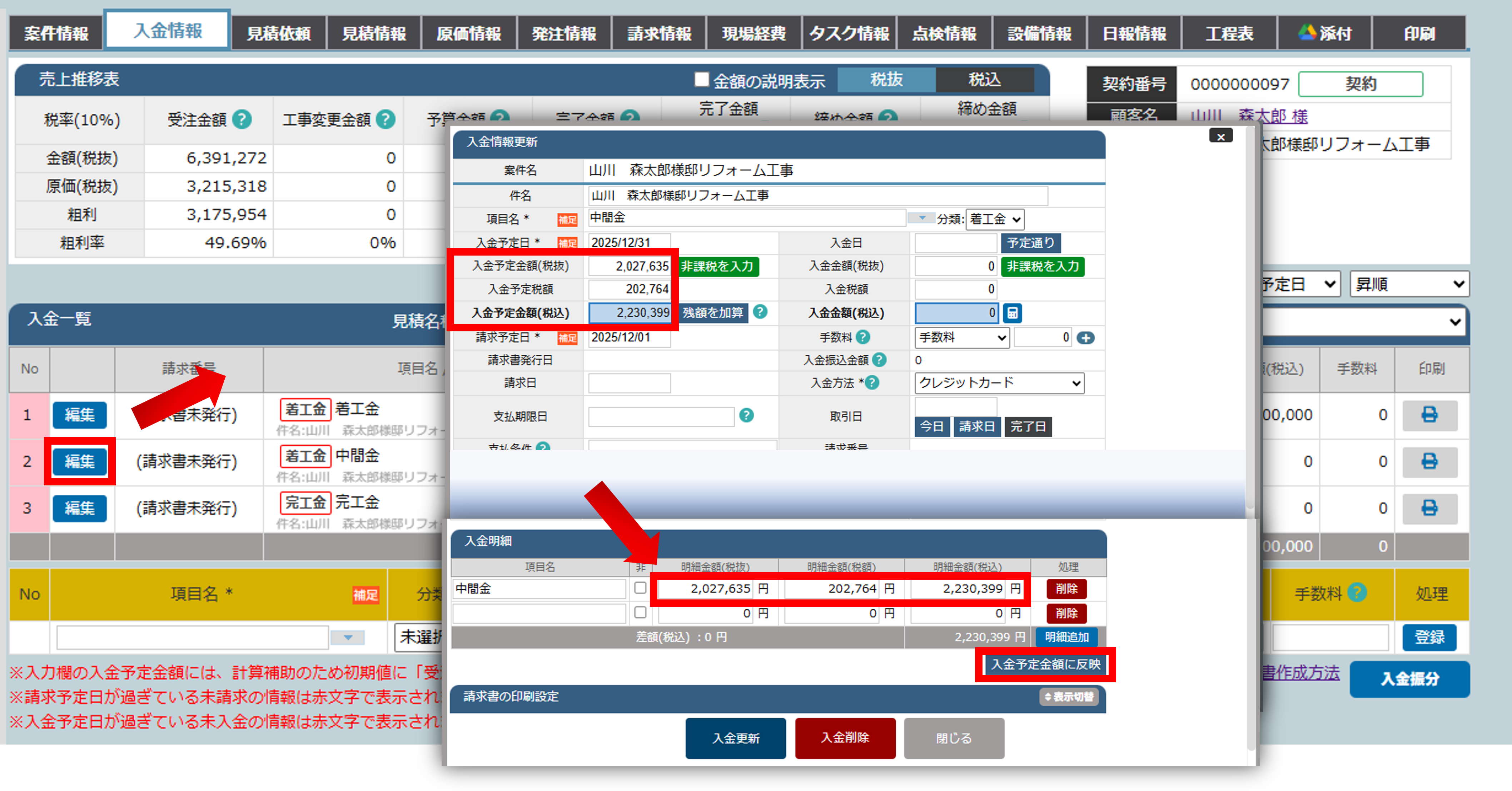Viewport: 1512px width, 791px height.
Task: Click printer icon in row 3
Action: coord(1429,508)
